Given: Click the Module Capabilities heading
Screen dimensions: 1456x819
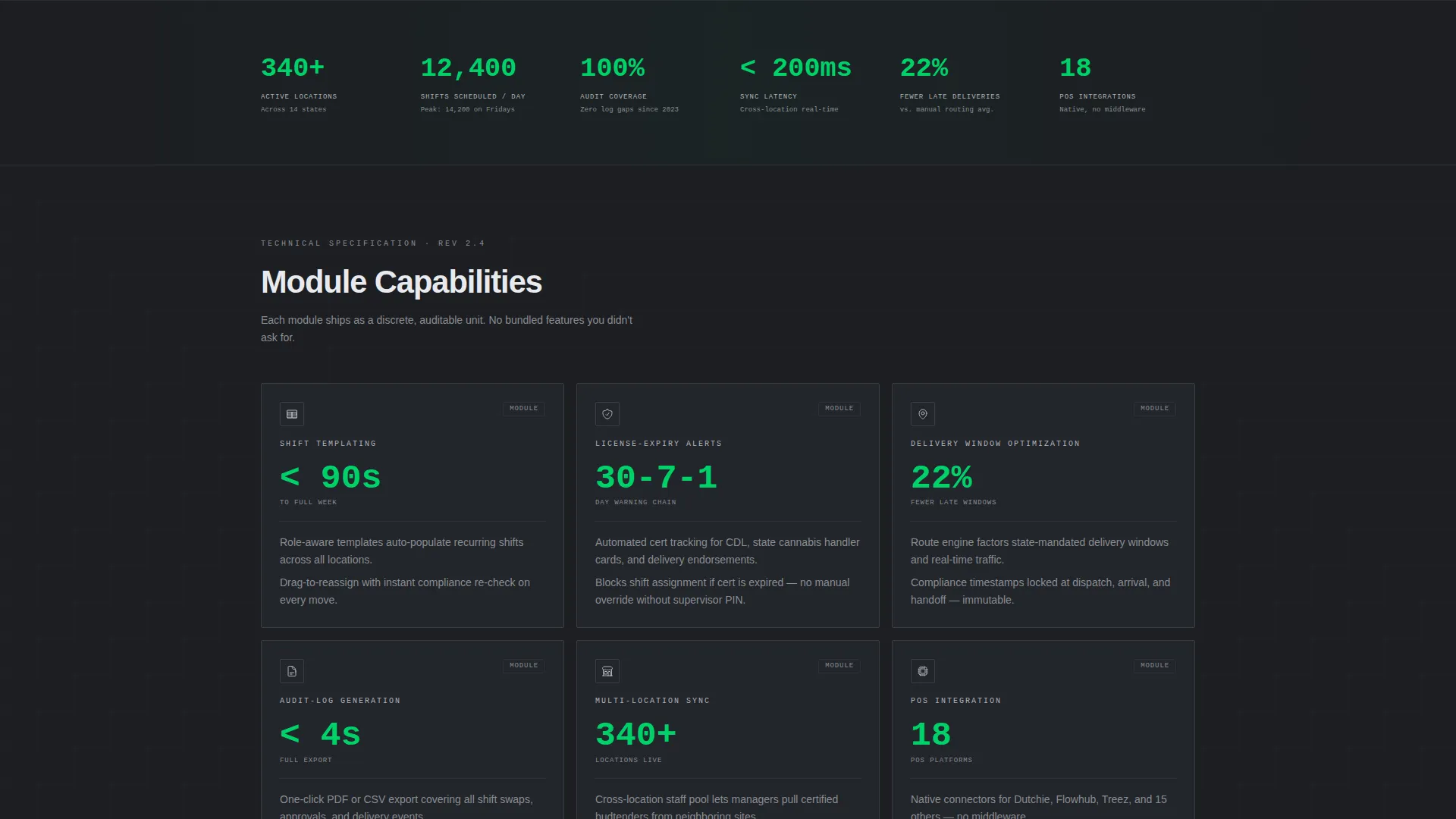Looking at the screenshot, I should tap(401, 282).
